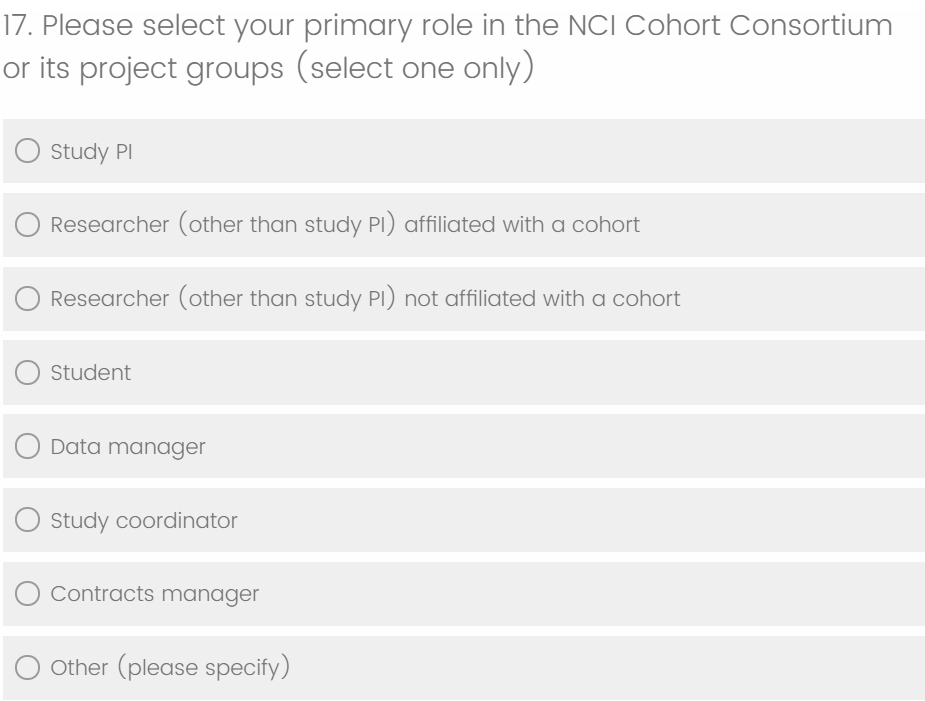The image size is (925, 701).
Task: Click the "Contracts manager" label text
Action: [154, 594]
